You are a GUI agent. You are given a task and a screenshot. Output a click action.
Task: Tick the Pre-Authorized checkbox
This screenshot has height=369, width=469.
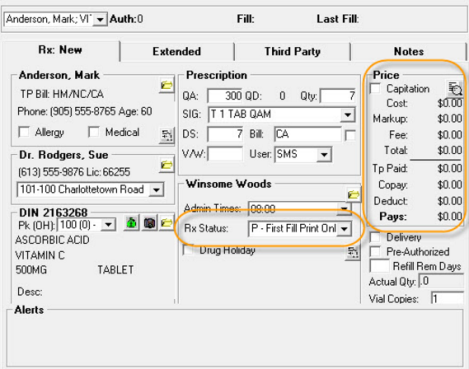click(375, 251)
